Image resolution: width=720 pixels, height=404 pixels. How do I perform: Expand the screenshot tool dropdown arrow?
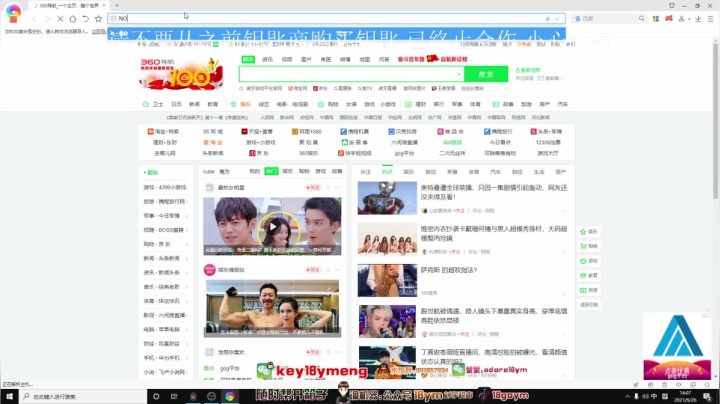(x=689, y=19)
